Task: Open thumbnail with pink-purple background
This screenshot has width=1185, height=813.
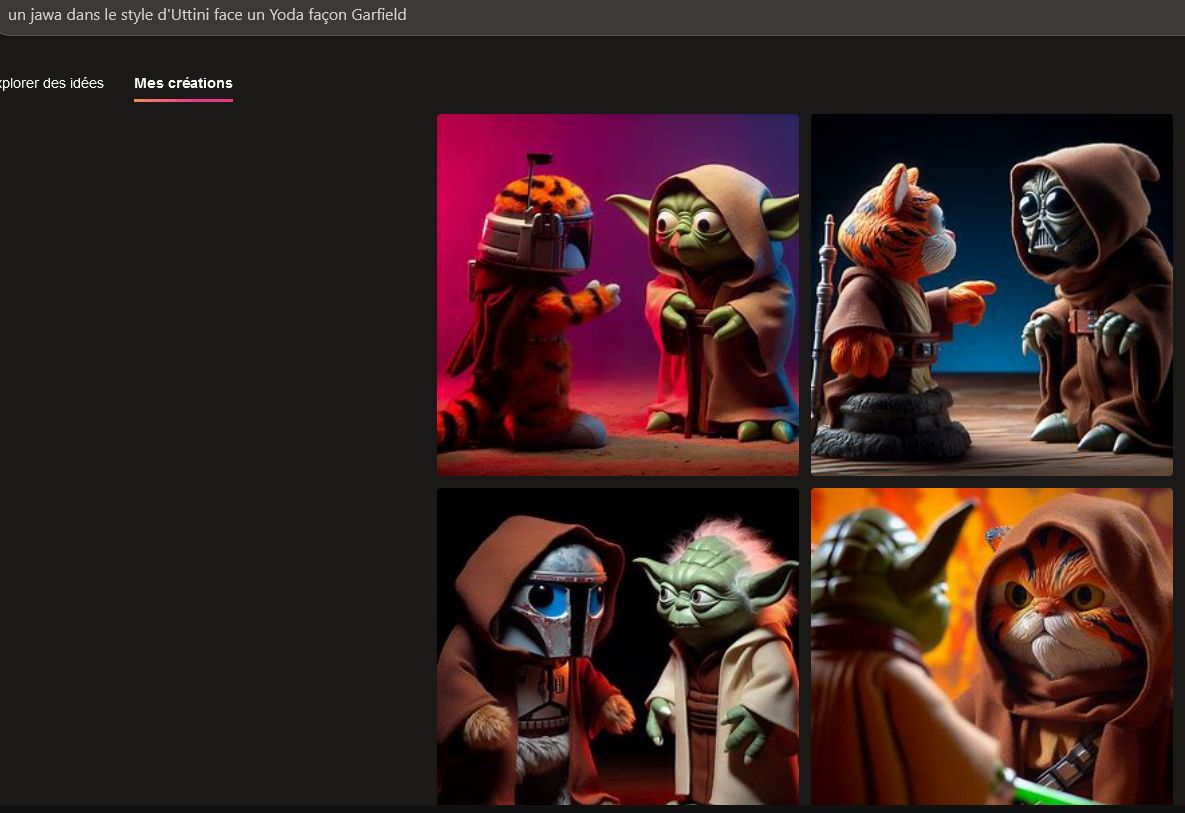Action: [617, 295]
